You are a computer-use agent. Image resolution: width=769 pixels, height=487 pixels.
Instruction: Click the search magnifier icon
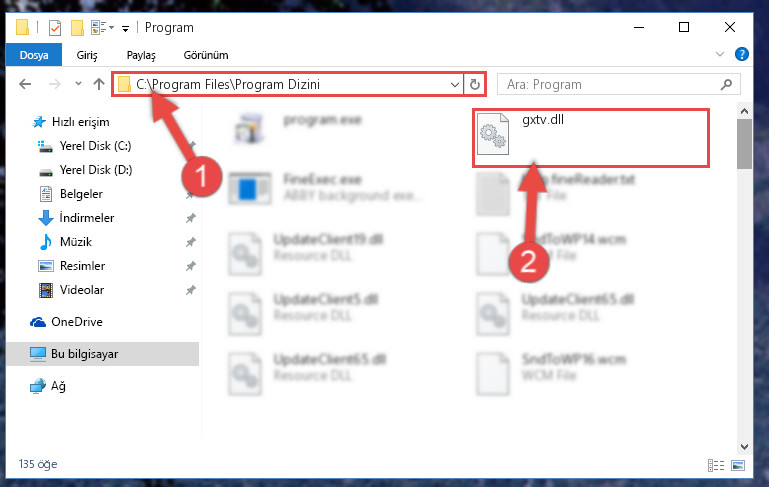(x=726, y=84)
